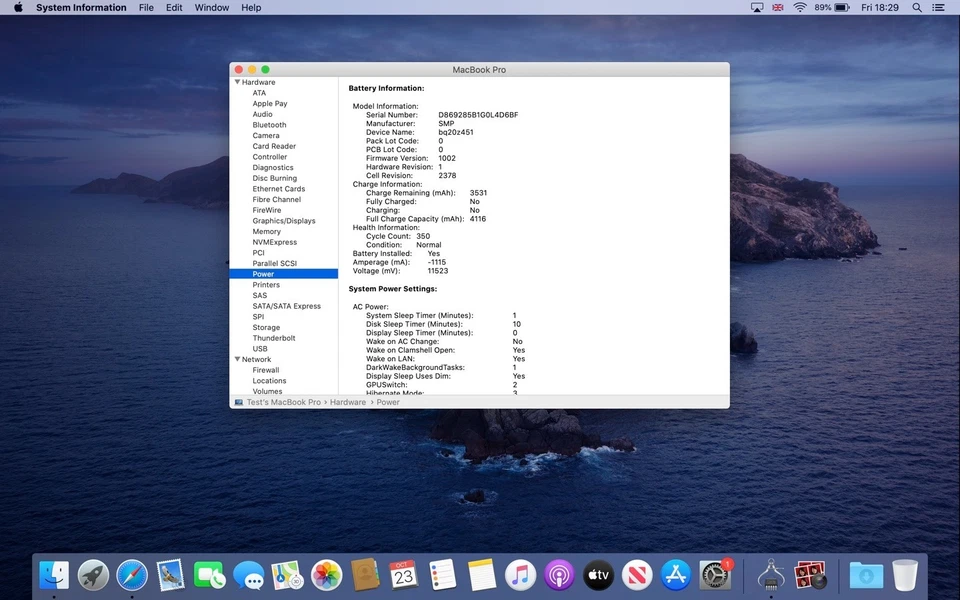Image resolution: width=960 pixels, height=600 pixels.
Task: Open Mail stamp icon in dock
Action: pos(170,576)
